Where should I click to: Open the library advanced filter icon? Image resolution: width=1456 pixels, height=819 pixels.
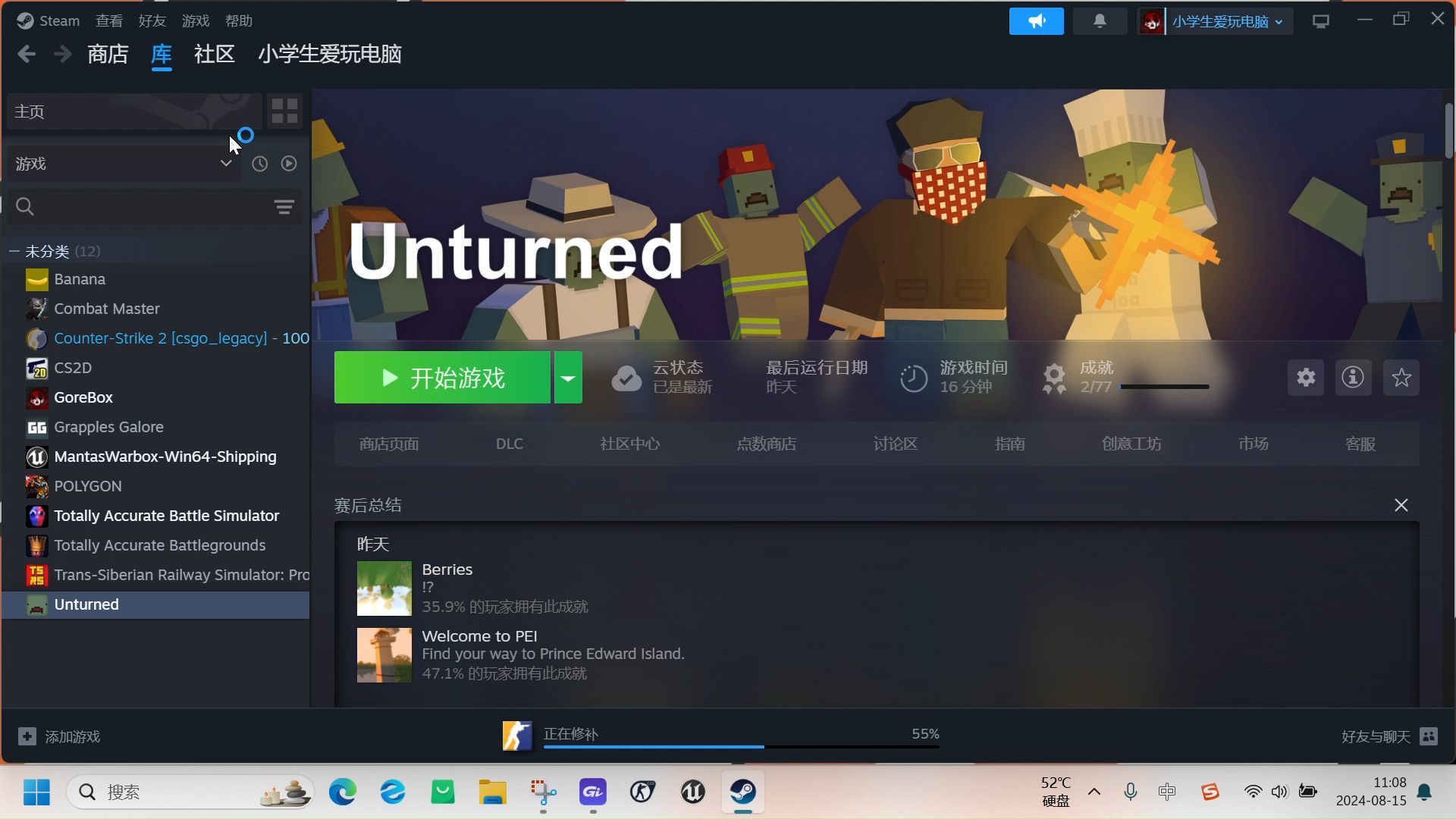tap(284, 207)
